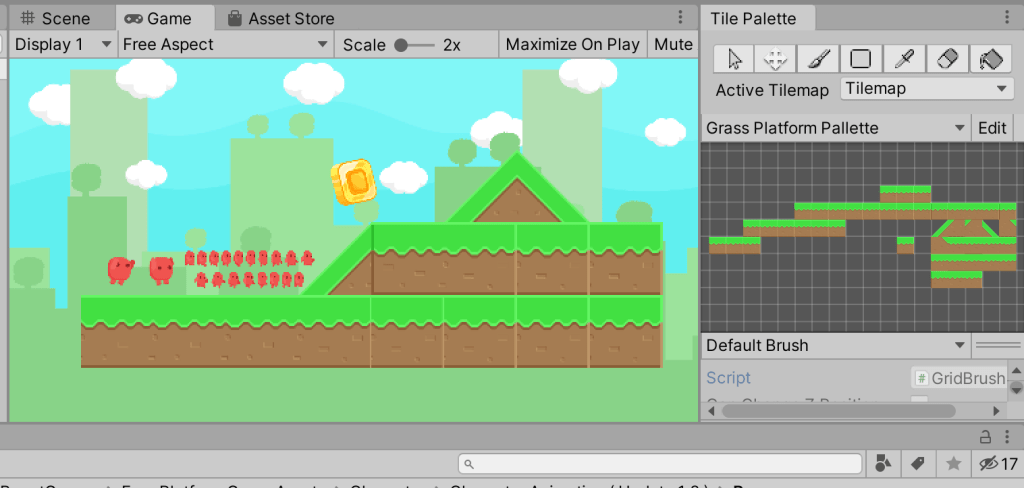1024x488 pixels.
Task: Select the Box Fill rectangle tool
Action: click(861, 59)
